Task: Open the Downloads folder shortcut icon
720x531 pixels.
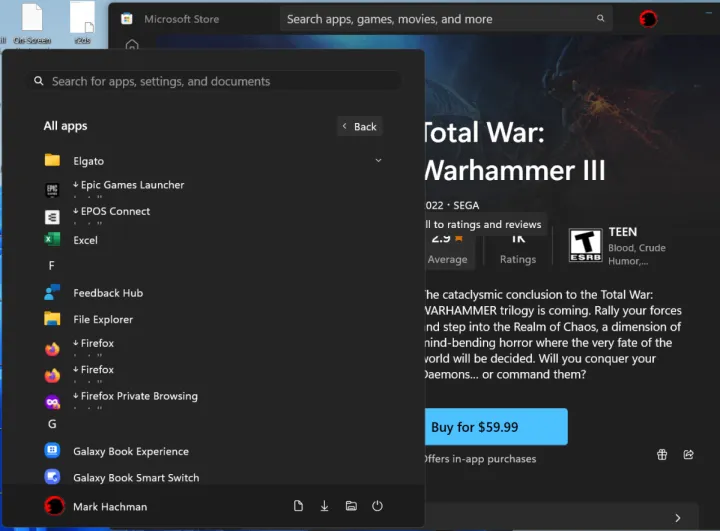Action: click(x=325, y=506)
